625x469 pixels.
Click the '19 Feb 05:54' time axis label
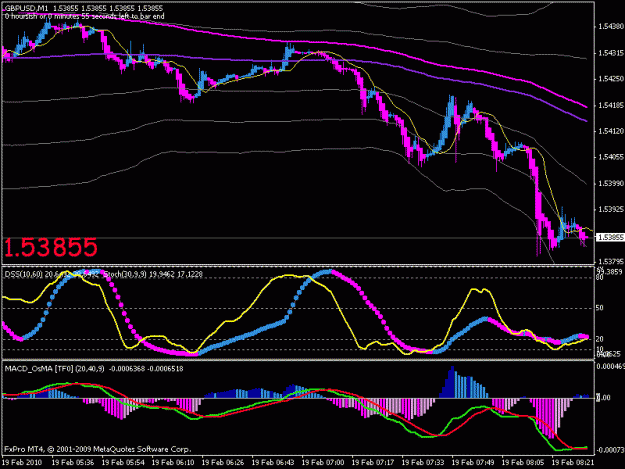[x=122, y=463]
